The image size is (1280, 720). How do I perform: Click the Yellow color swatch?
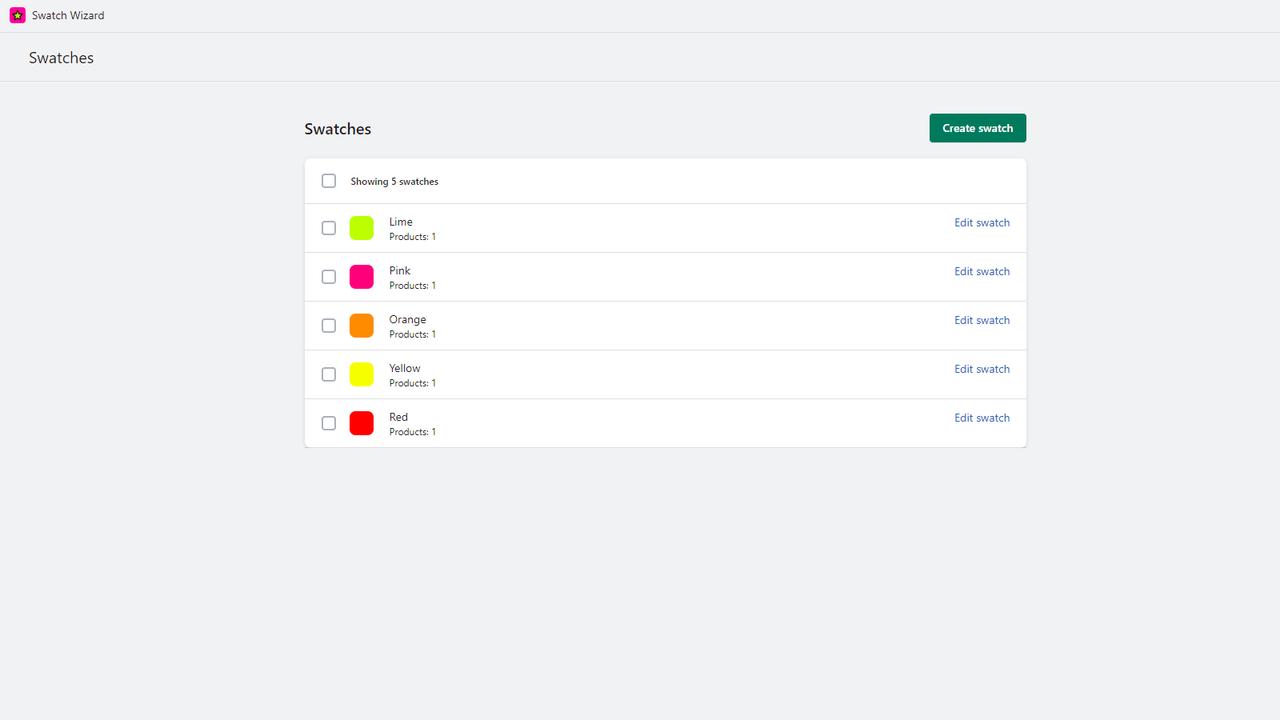click(x=361, y=374)
